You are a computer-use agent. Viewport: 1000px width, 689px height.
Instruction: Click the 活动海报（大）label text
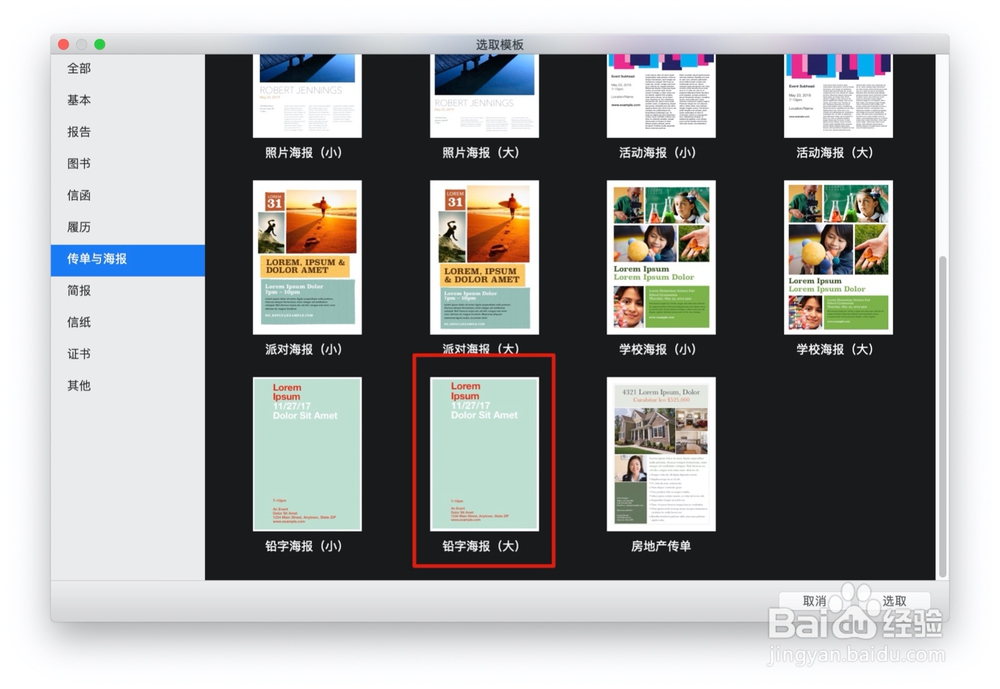(835, 152)
